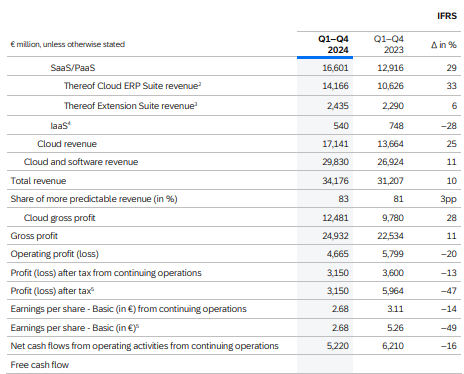Click the Q1–Q4 2024 column header
The width and height of the screenshot is (464, 374).
[x=333, y=44]
